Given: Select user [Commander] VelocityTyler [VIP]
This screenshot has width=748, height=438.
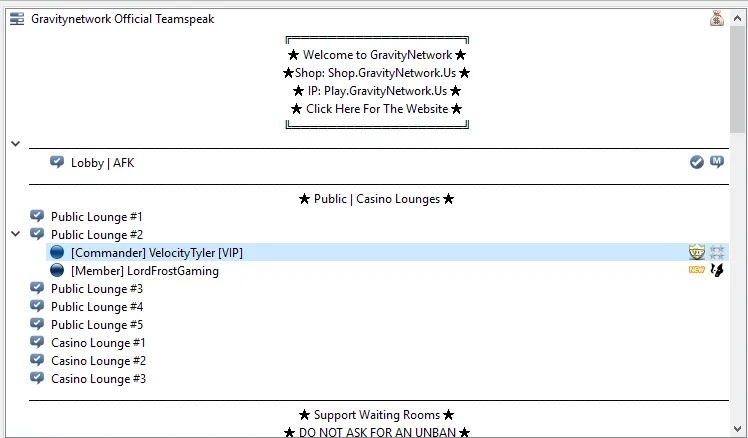Looking at the screenshot, I should pyautogui.click(x=156, y=253).
